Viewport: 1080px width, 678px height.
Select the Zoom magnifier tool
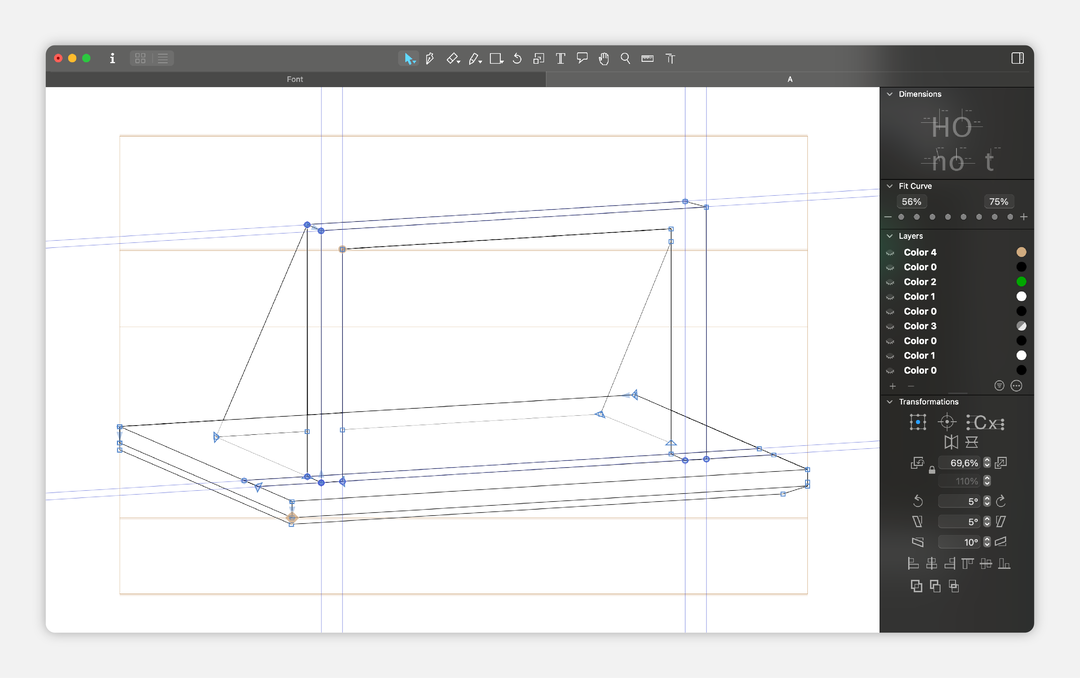tap(625, 59)
